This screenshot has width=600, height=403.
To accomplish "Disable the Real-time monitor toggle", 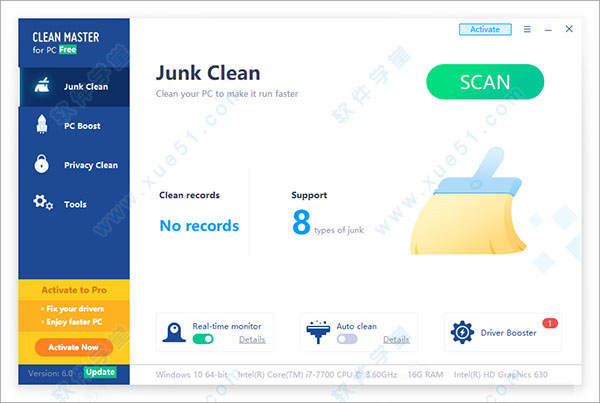I will (x=203, y=339).
